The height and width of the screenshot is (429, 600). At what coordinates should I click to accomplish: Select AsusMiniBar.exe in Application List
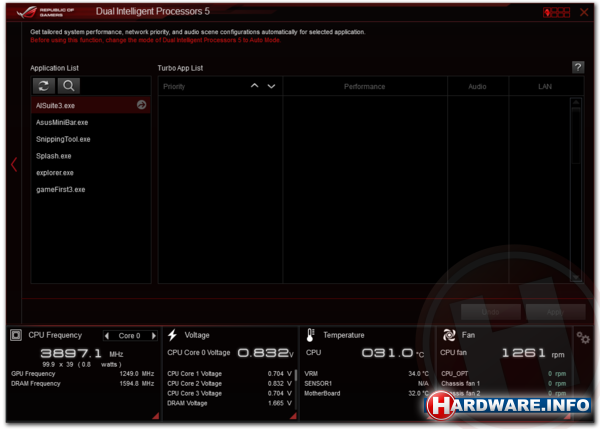(91, 122)
